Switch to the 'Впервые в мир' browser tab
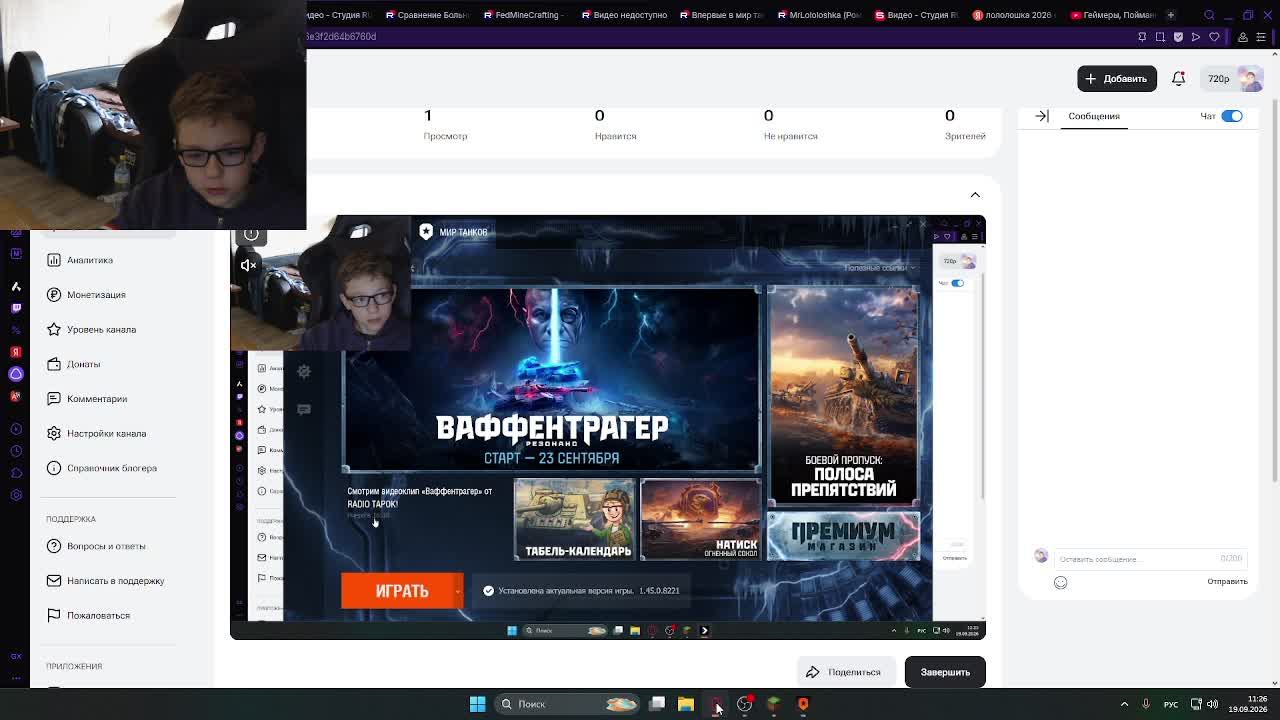The height and width of the screenshot is (720, 1280). pos(721,15)
